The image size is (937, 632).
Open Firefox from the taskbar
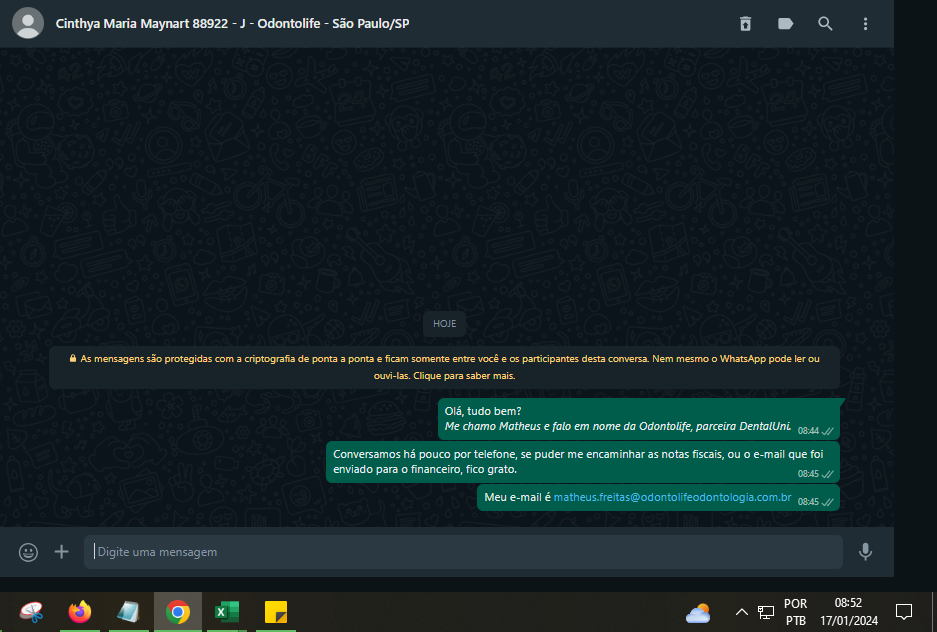point(79,612)
